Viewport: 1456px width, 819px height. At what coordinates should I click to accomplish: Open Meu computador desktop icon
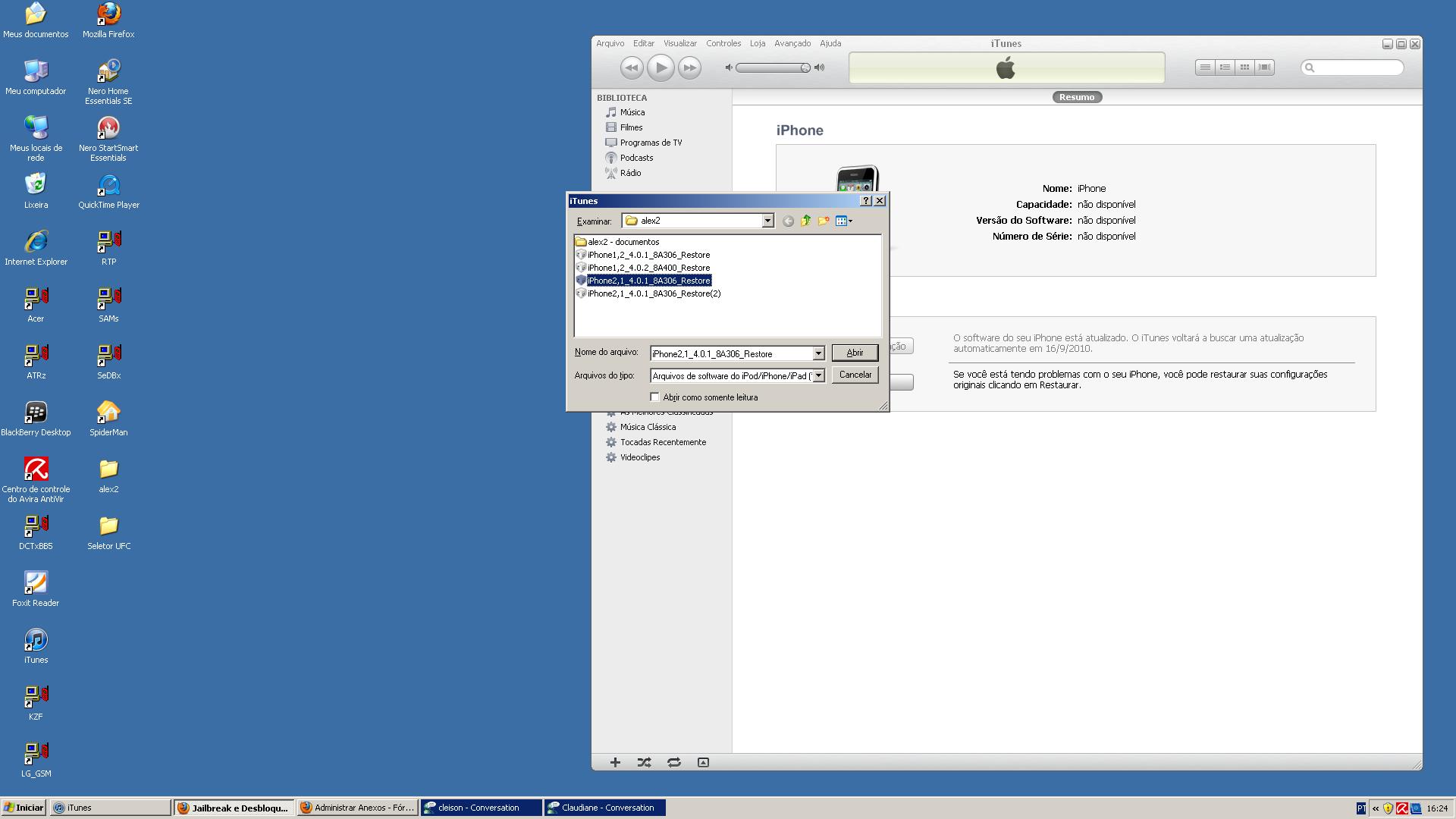click(x=36, y=77)
